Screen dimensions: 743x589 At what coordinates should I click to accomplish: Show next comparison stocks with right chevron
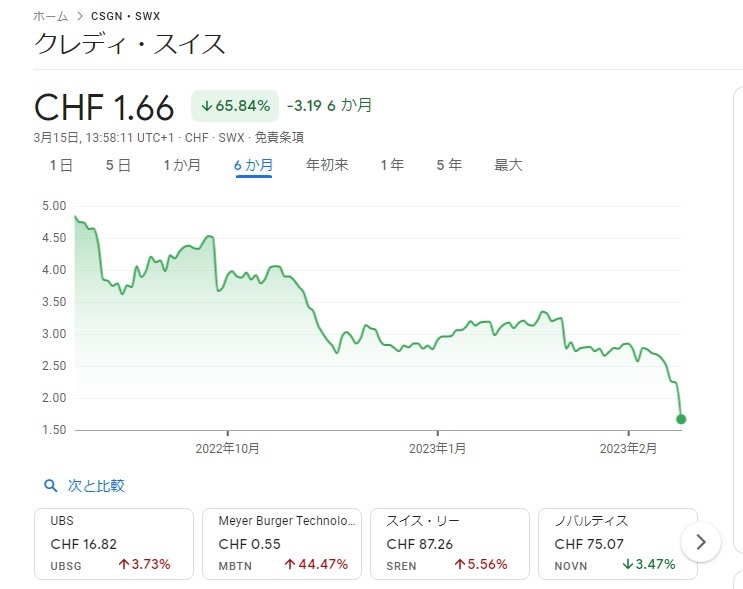click(701, 542)
